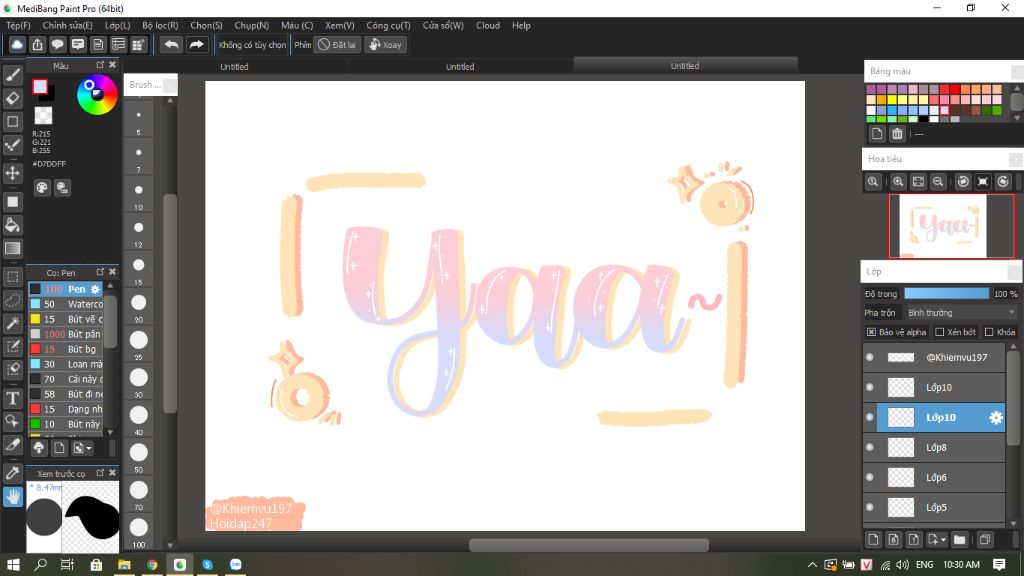Enable the Xén bớt clipping checkbox
This screenshot has width=1024, height=576.
click(x=940, y=332)
